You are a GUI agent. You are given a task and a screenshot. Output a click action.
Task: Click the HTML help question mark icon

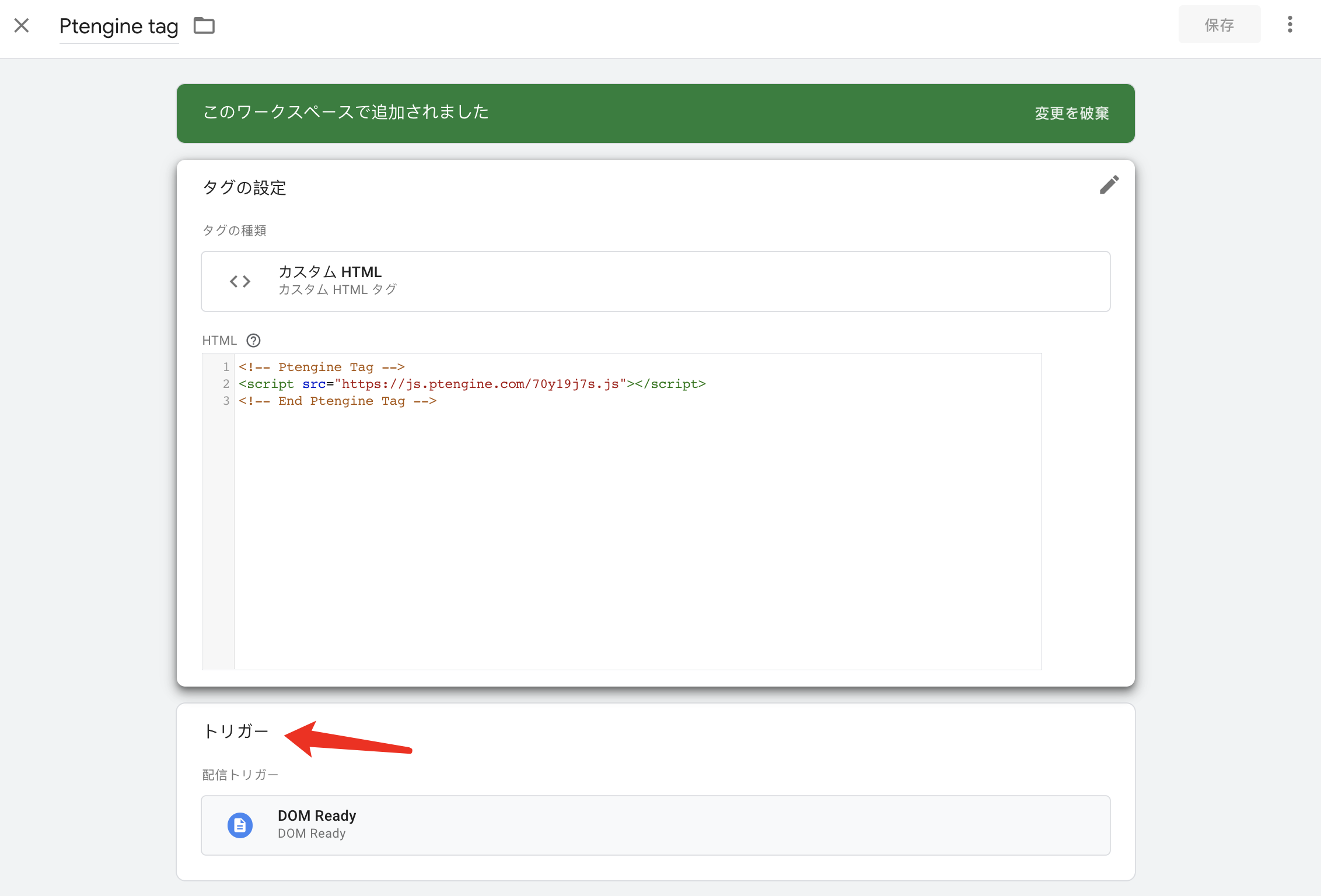[x=253, y=340]
